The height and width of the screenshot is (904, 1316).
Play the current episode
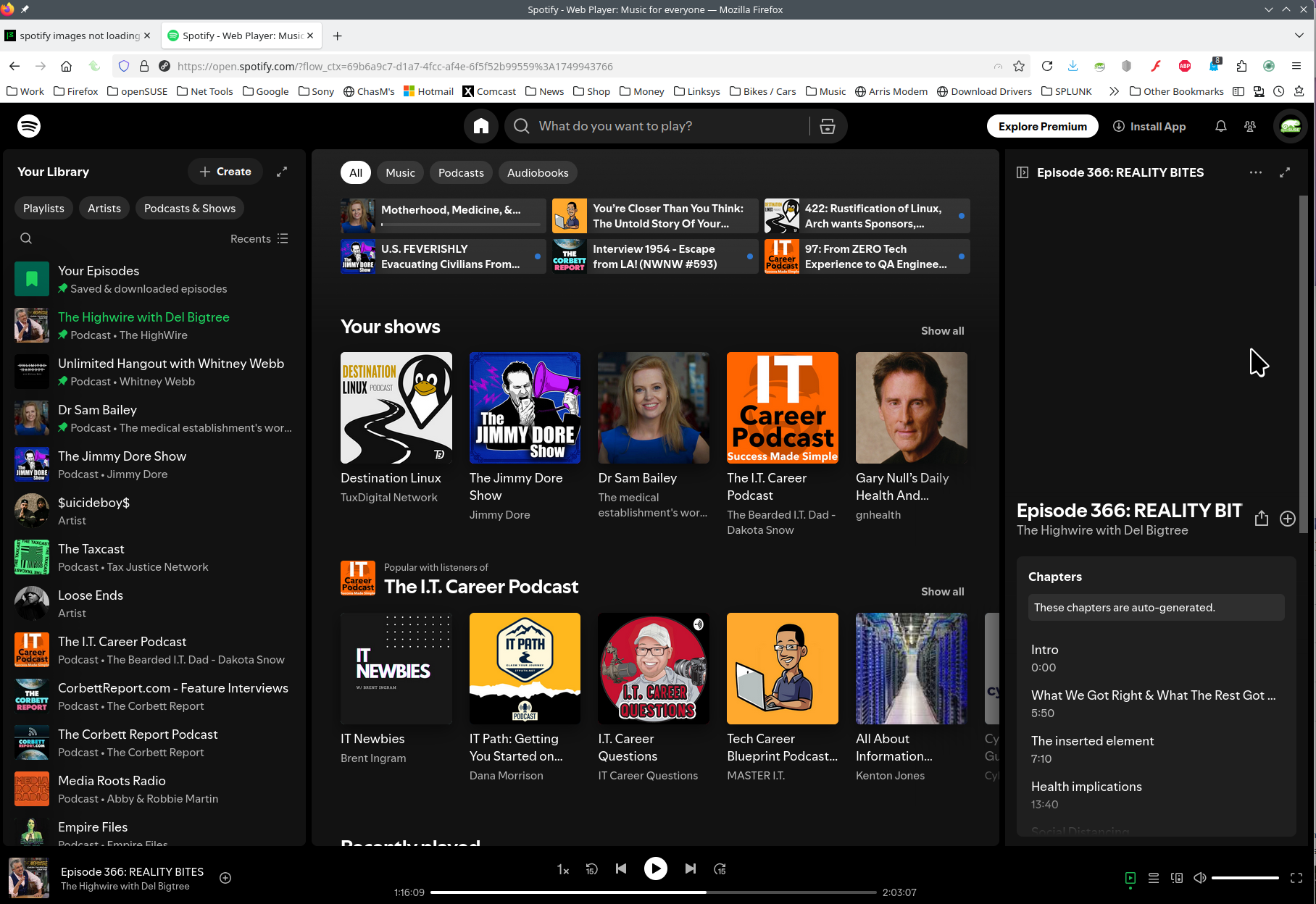coord(656,869)
